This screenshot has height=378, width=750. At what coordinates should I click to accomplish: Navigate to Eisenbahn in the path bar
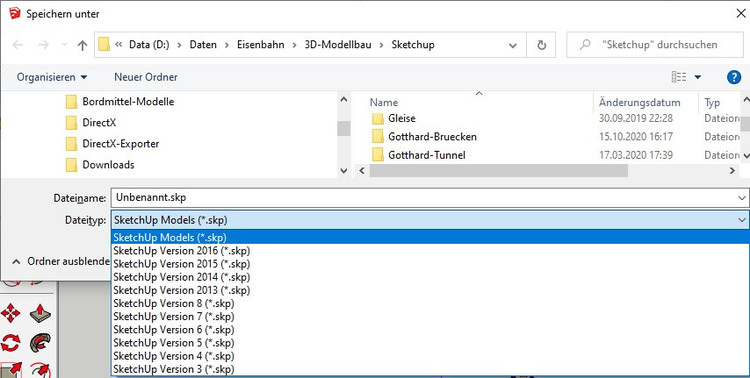point(261,45)
